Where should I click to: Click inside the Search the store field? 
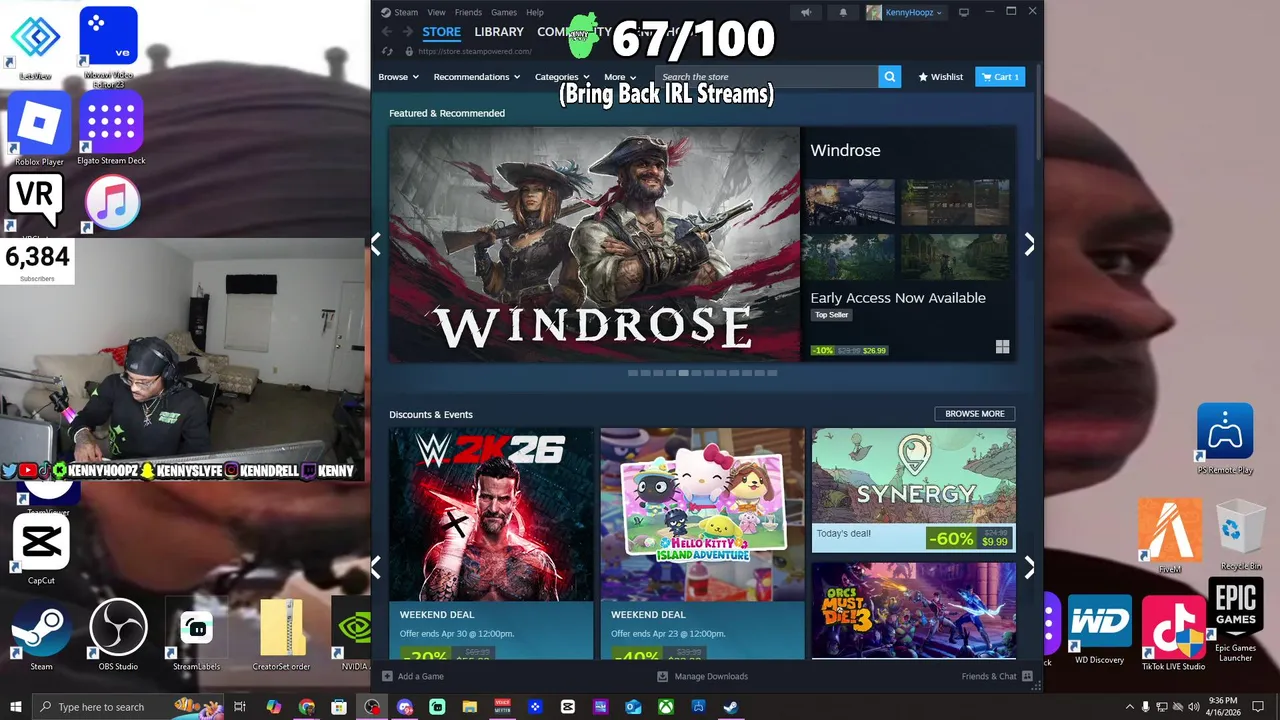(767, 77)
